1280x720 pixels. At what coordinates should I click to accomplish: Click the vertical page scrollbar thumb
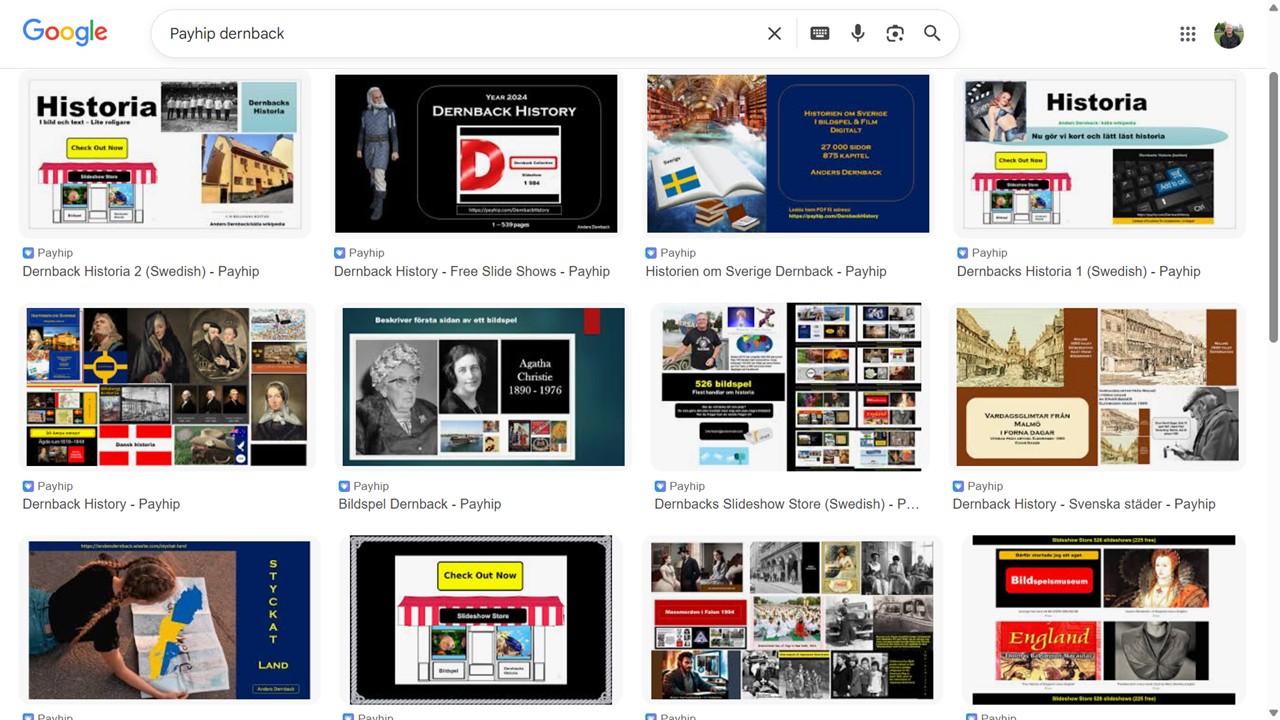1272,208
